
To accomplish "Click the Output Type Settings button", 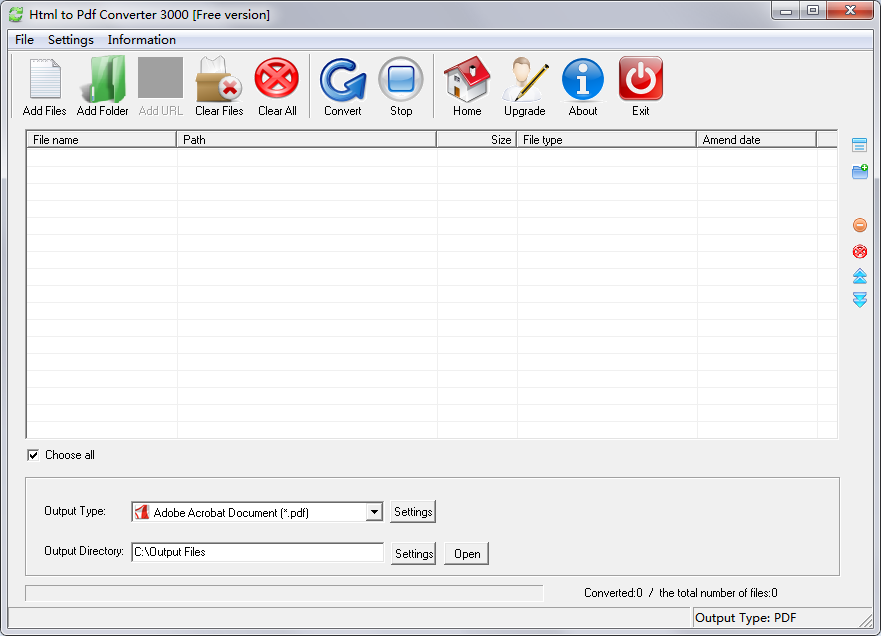I will 412,511.
